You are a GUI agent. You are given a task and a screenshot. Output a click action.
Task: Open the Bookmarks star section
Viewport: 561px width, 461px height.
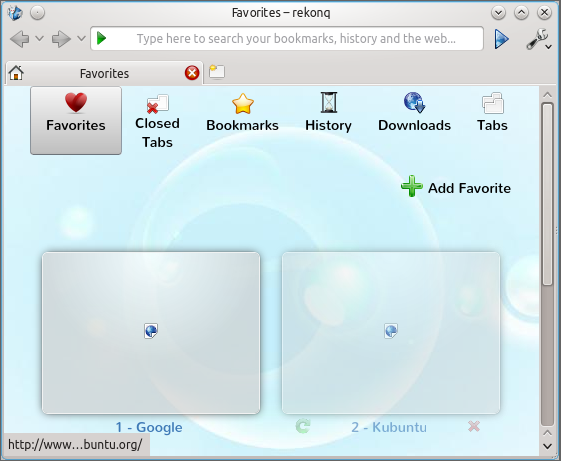point(243,113)
